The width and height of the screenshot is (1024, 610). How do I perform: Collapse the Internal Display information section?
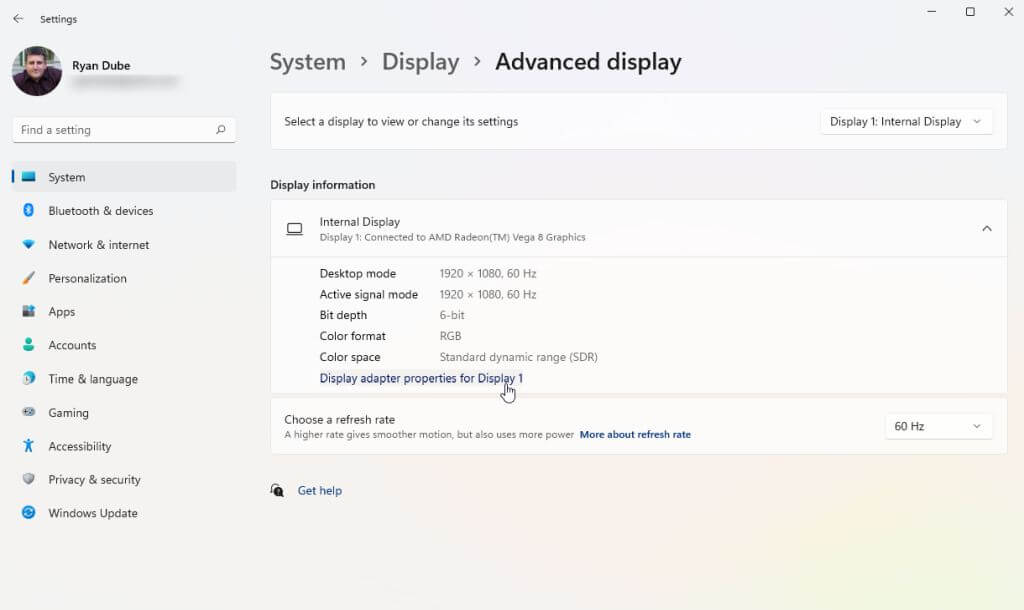point(986,229)
